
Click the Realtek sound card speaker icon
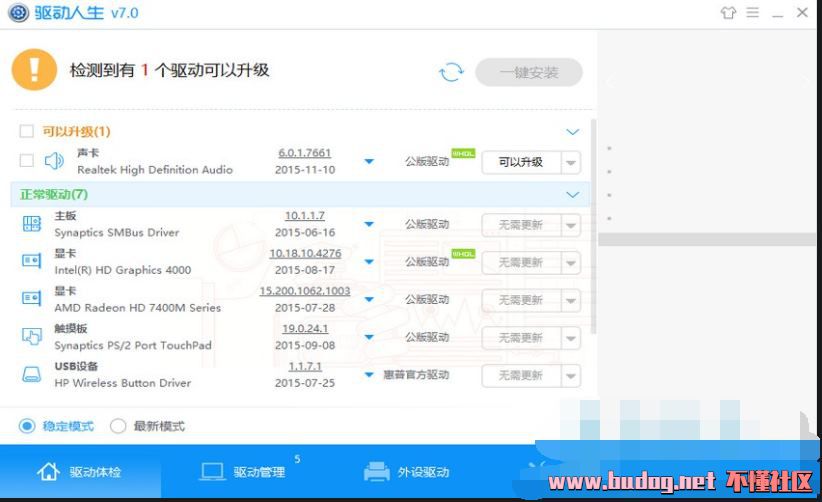point(54,161)
